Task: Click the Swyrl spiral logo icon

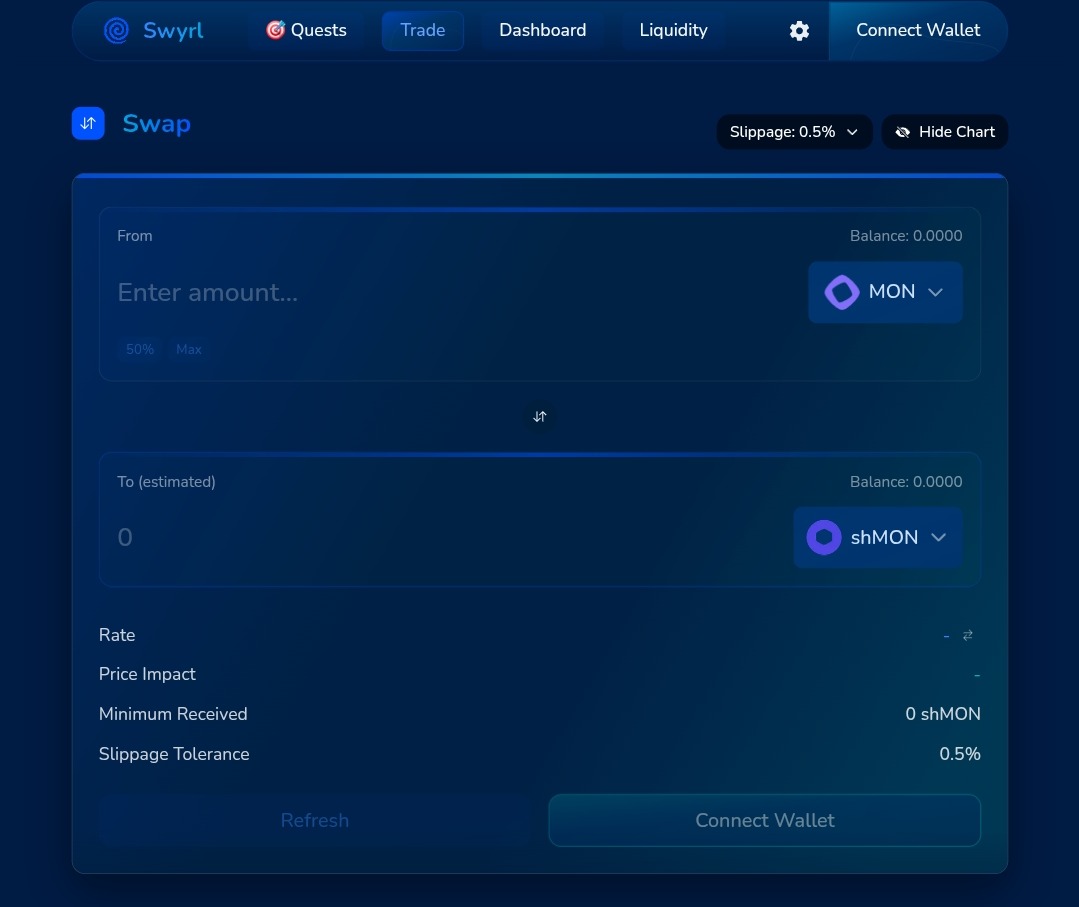Action: 116,30
